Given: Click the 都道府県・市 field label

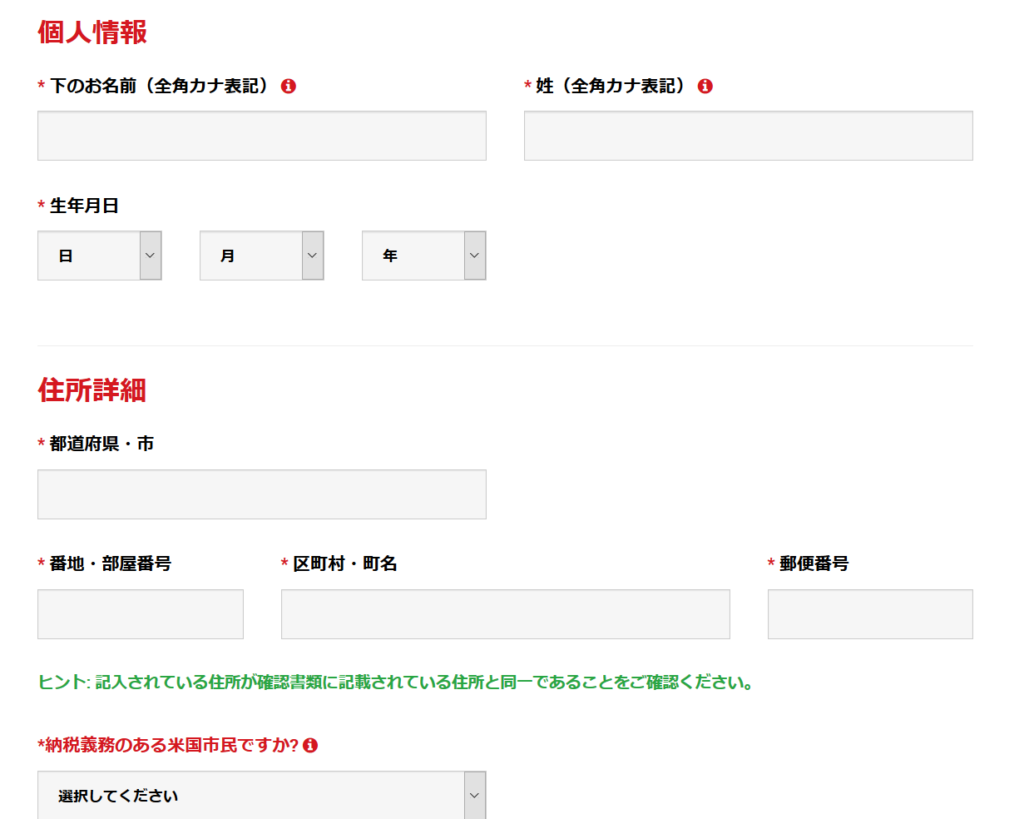Looking at the screenshot, I should (x=101, y=444).
